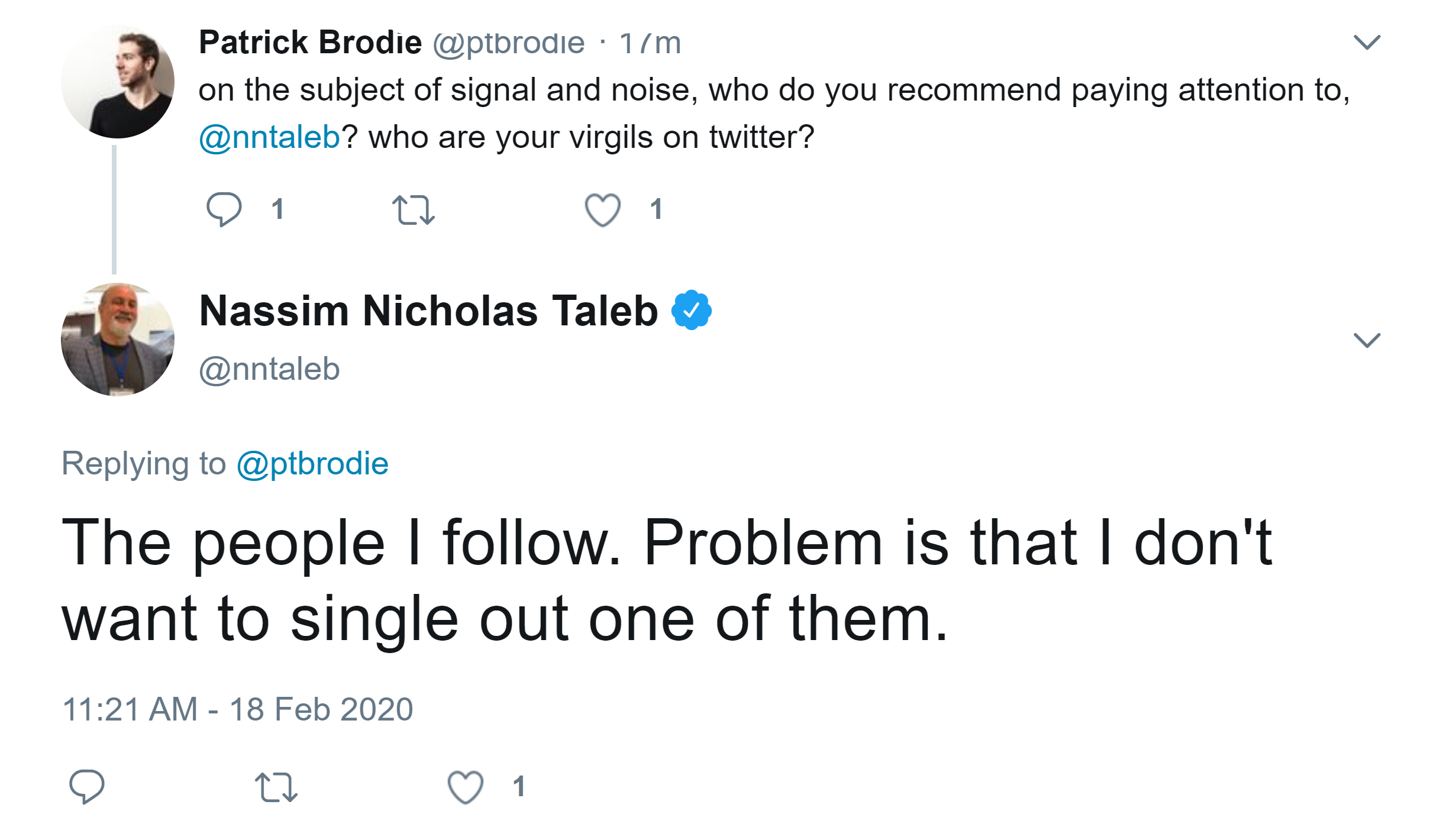Click the Patrick Brodie display name
This screenshot has width=1440, height=840.
point(310,43)
